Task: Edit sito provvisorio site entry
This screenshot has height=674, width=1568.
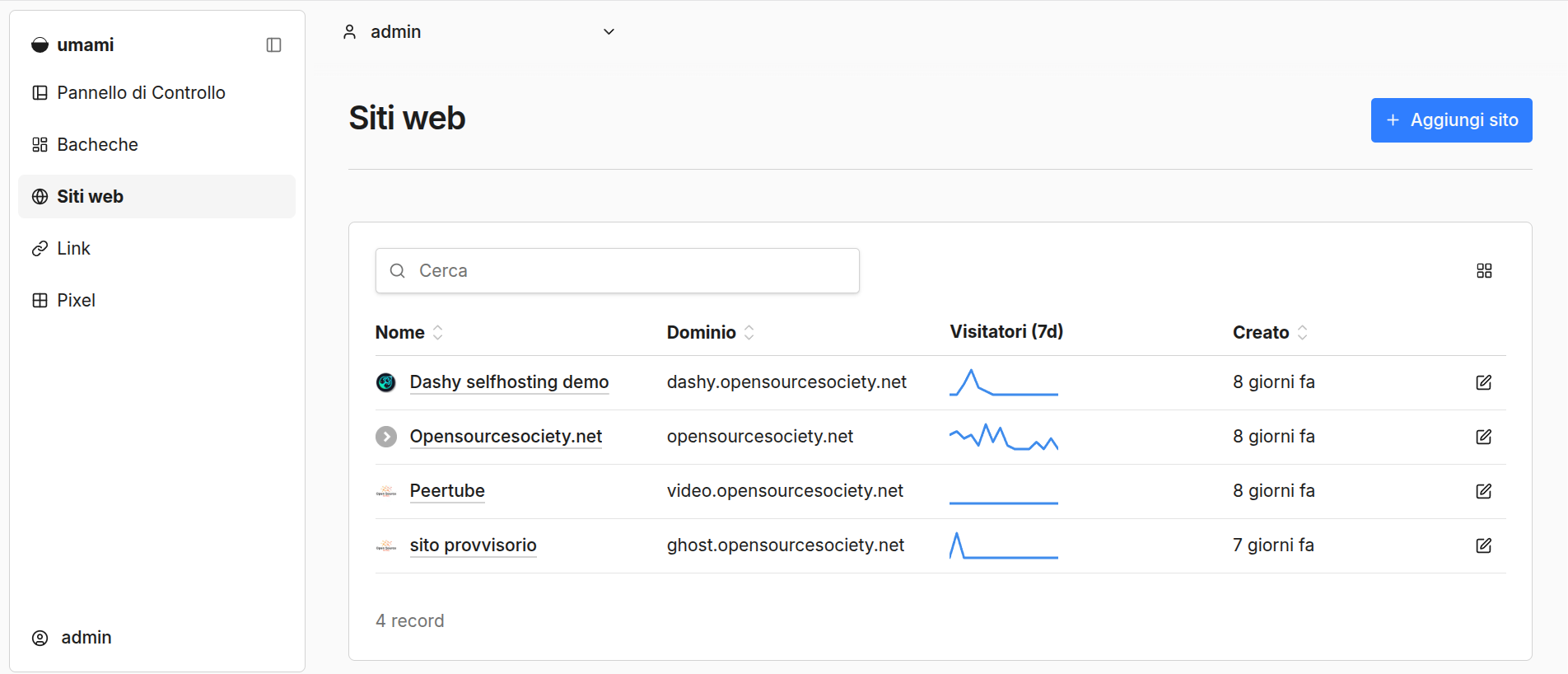Action: click(1484, 545)
